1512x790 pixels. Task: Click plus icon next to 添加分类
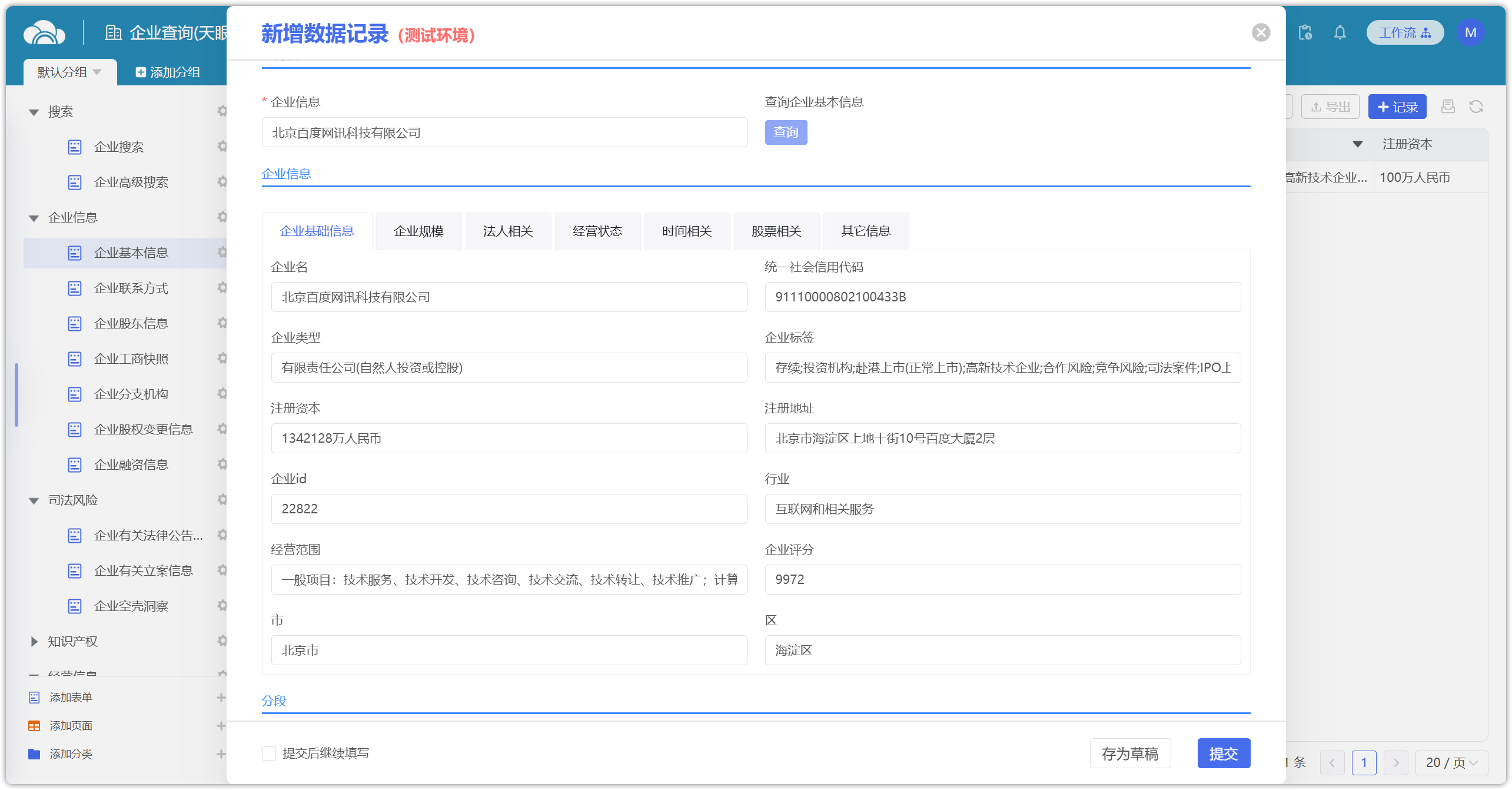[x=221, y=754]
